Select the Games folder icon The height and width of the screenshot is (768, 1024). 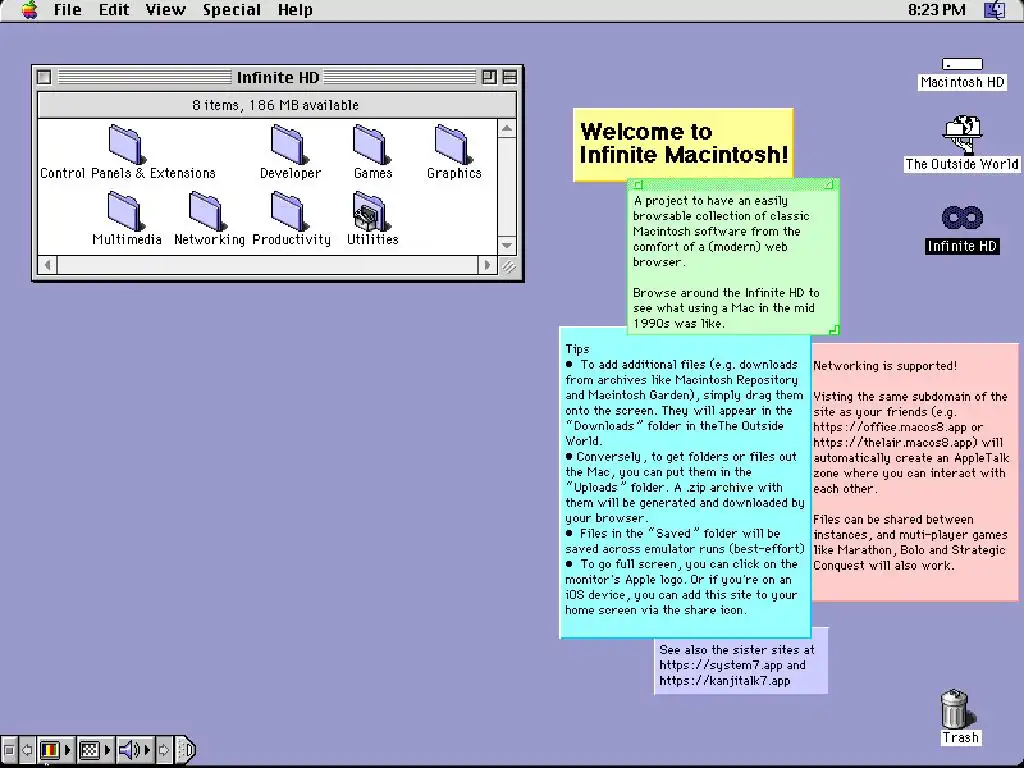(371, 145)
